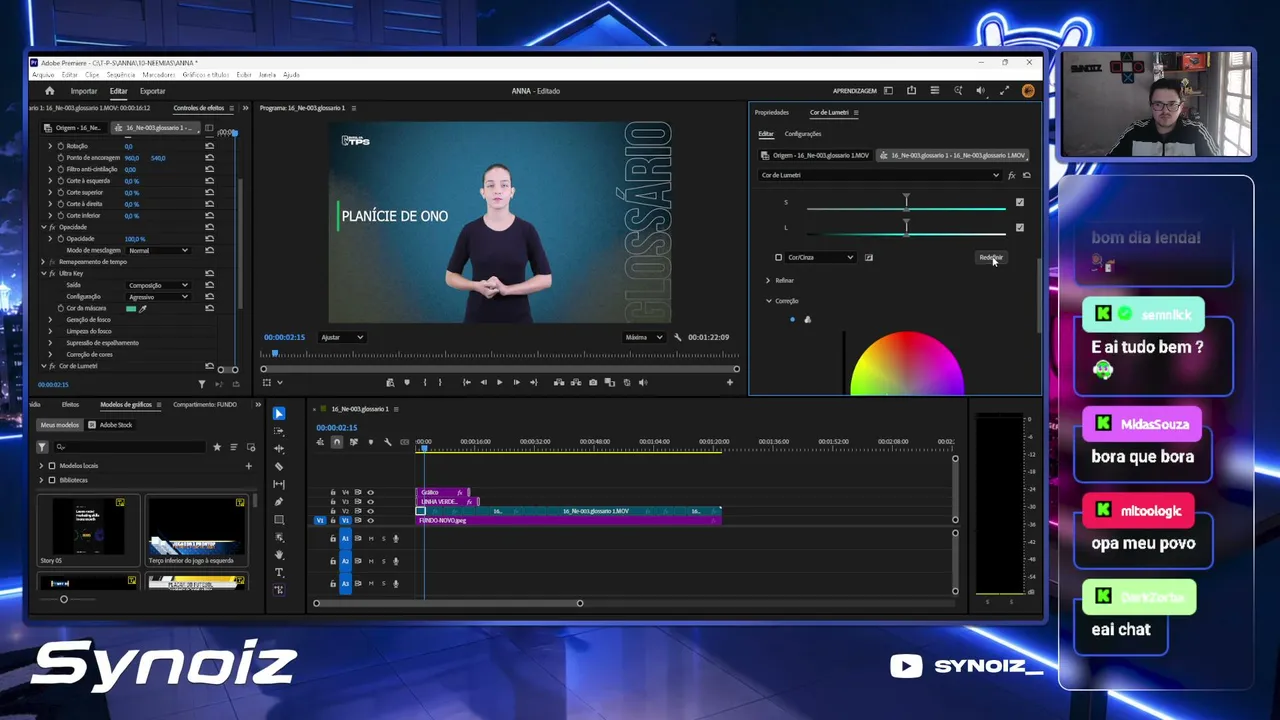Reset the Opacidade parameter

coord(209,239)
